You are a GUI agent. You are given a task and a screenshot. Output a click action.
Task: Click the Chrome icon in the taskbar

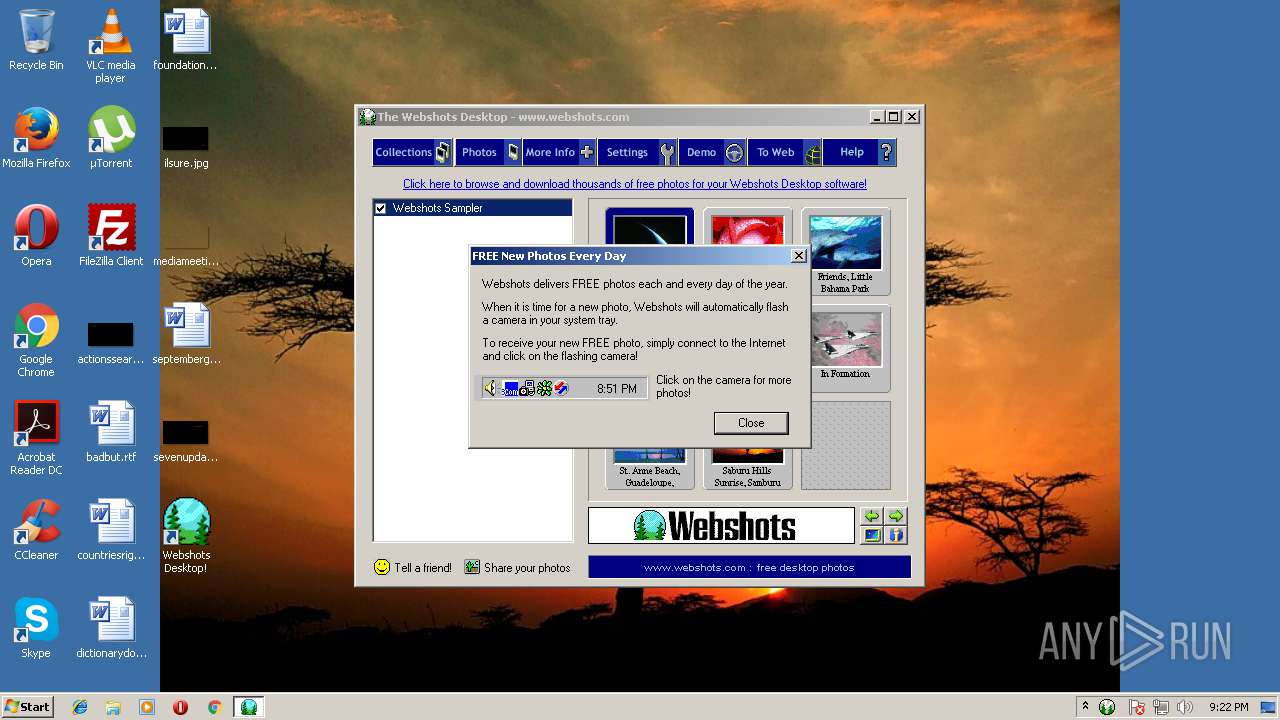(214, 707)
